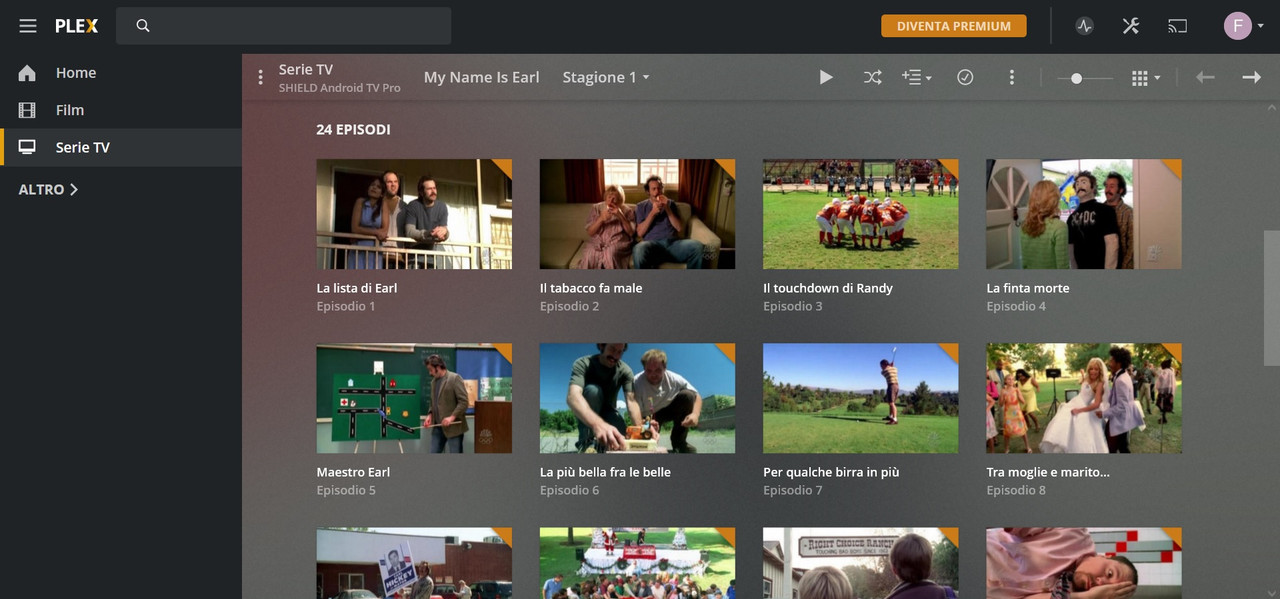Open settings wrench and screwdriver icon
This screenshot has height=599, width=1280.
pyautogui.click(x=1131, y=26)
